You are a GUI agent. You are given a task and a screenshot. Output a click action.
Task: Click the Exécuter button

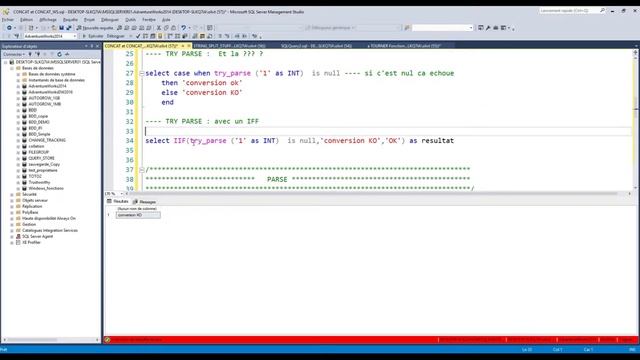pyautogui.click(x=93, y=36)
